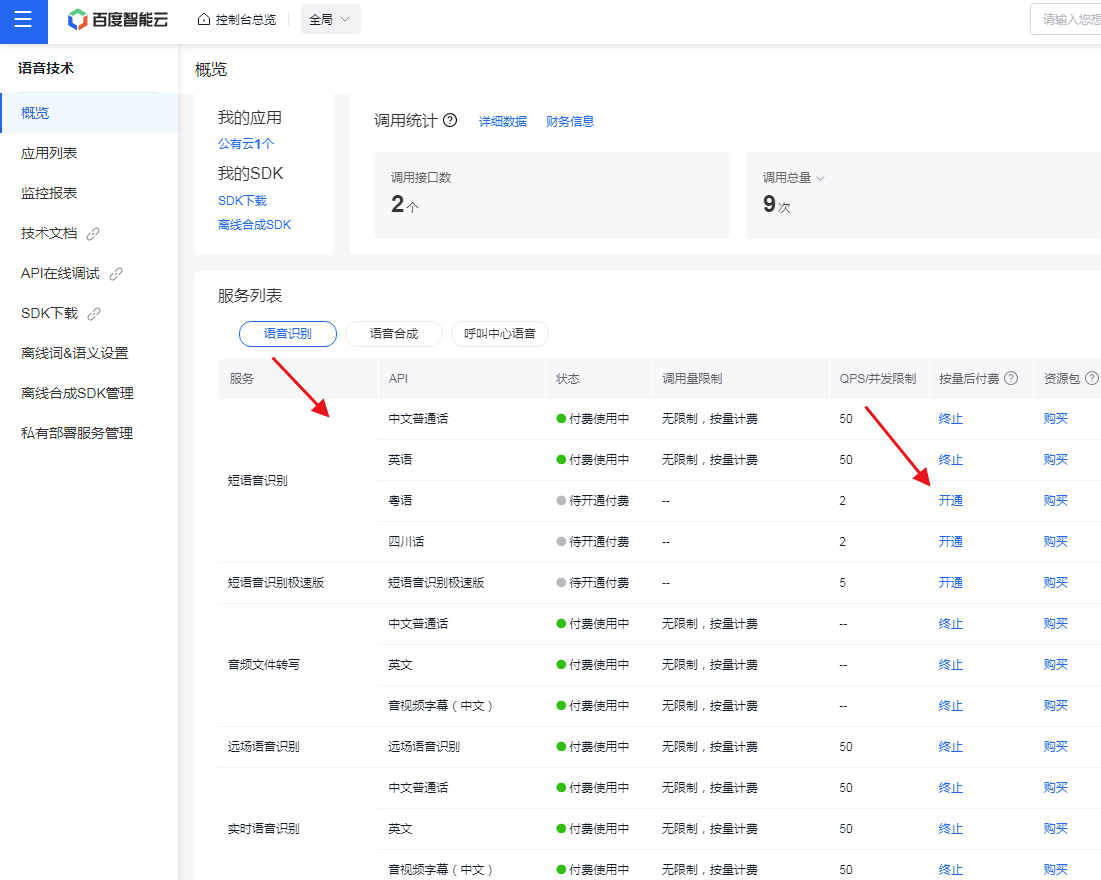The width and height of the screenshot is (1101, 880).
Task: Click 待开通付费 status in 粤语 row
Action: pos(593,501)
